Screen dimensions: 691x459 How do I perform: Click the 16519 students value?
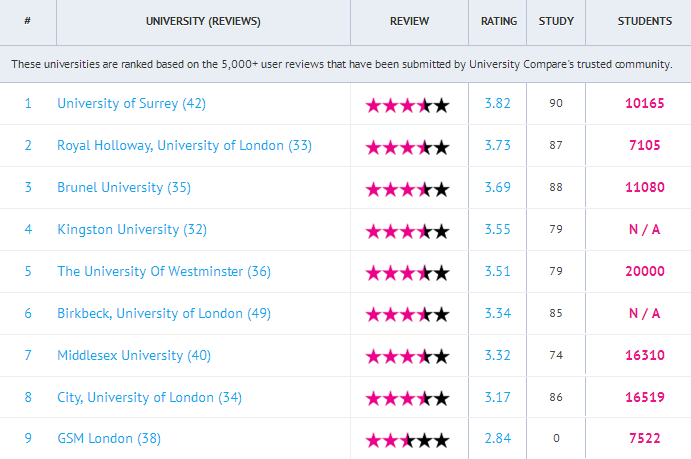pos(645,397)
